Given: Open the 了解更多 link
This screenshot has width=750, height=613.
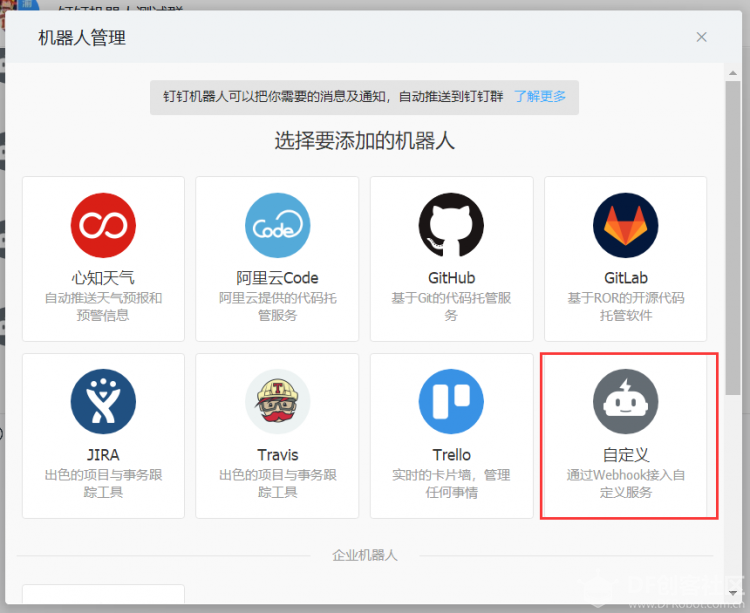Looking at the screenshot, I should coord(540,97).
